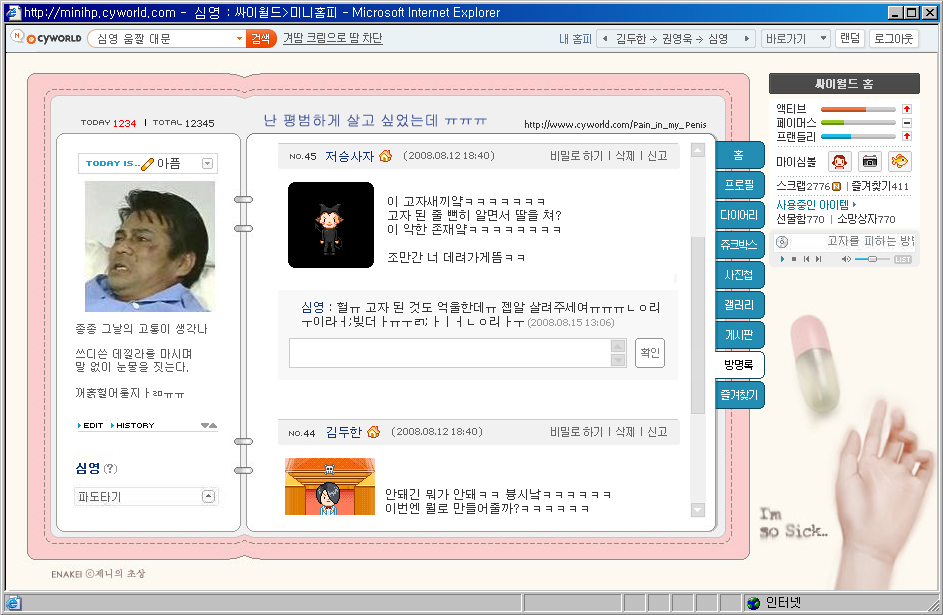The height and width of the screenshot is (615, 943).
Task: Adjust the music player volume slider
Action: pyautogui.click(x=872, y=259)
